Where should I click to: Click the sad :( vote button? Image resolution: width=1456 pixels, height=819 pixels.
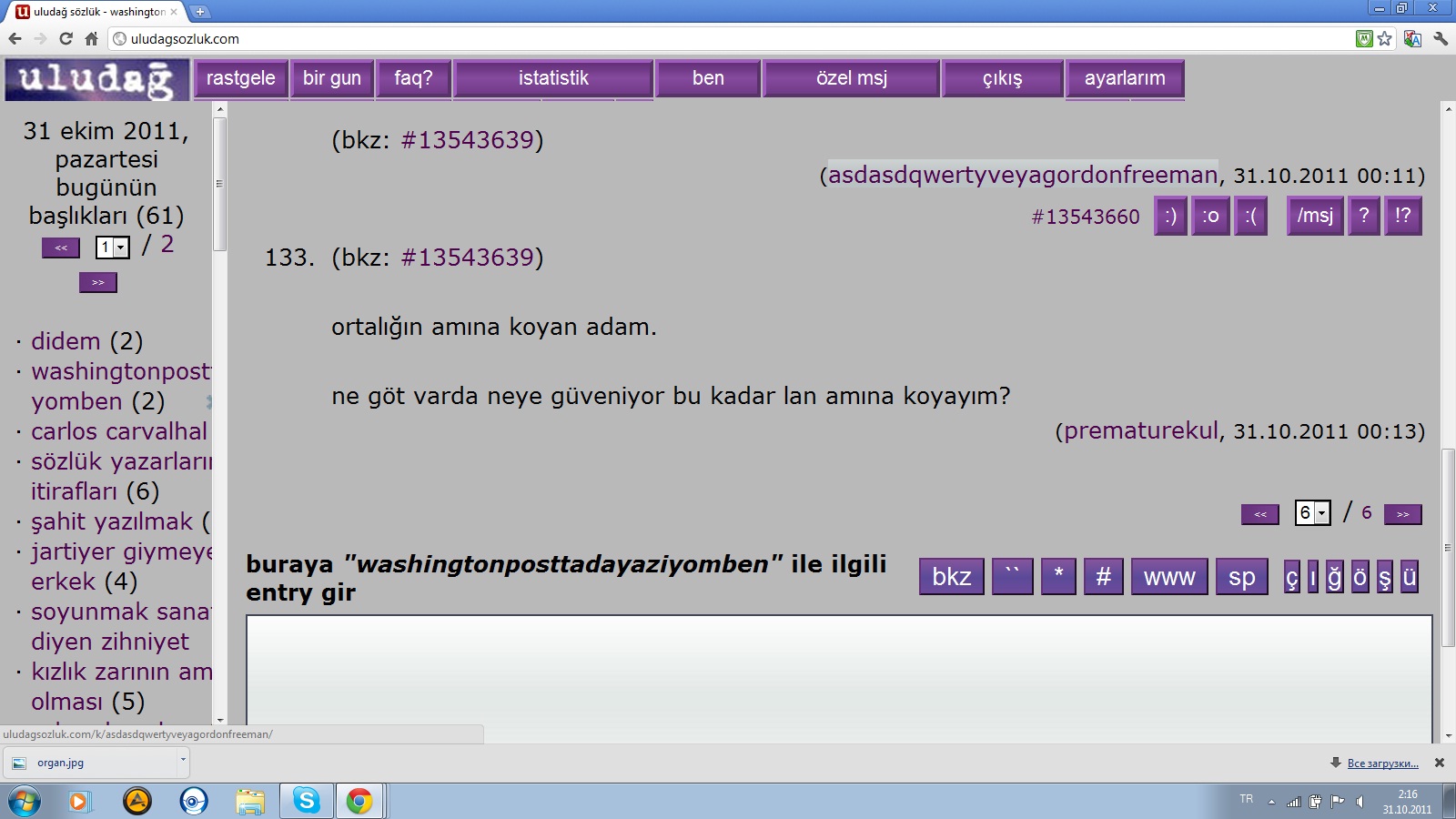click(1250, 217)
